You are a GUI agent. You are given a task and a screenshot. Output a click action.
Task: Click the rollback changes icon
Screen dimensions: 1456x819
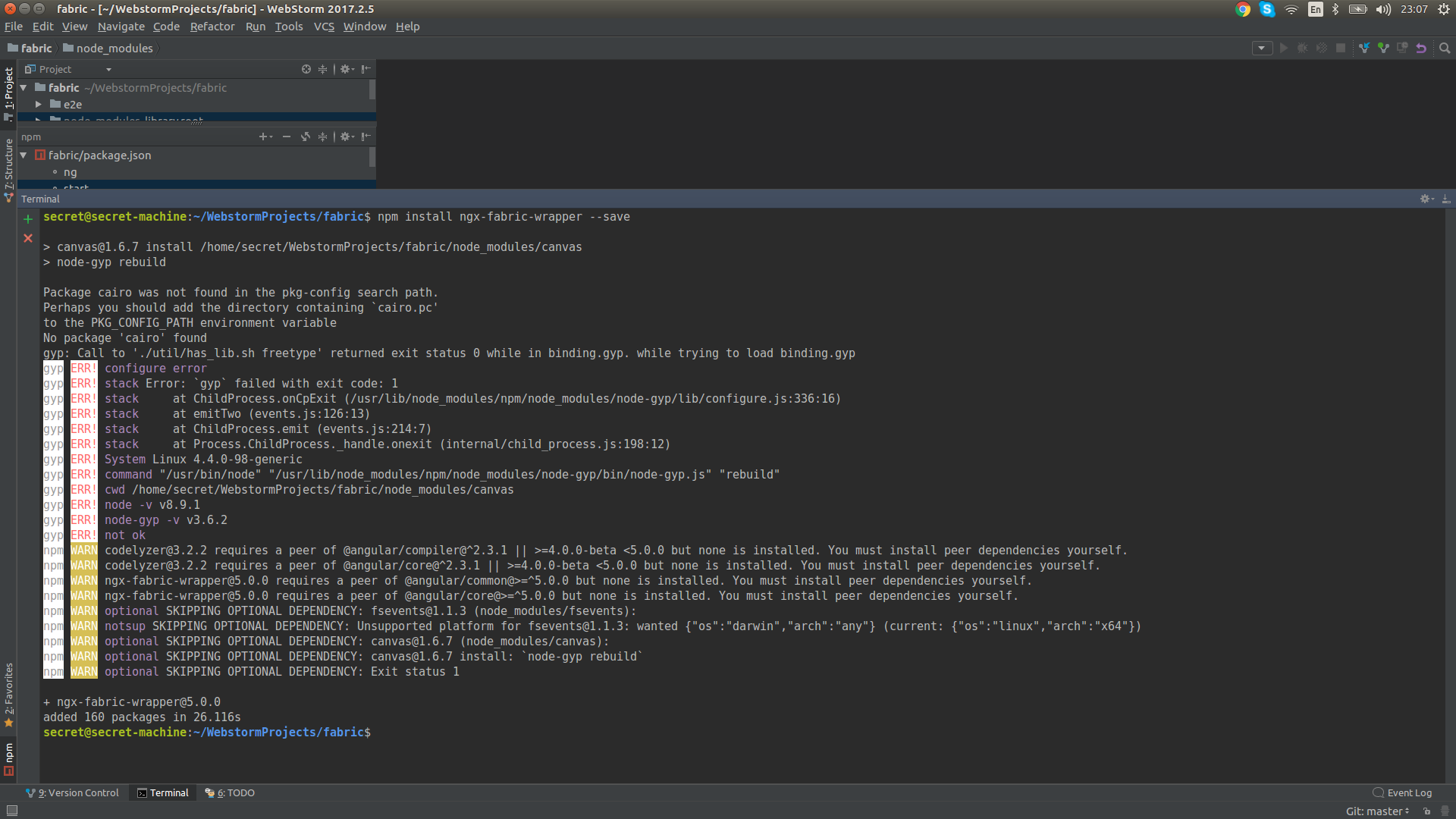[x=1422, y=48]
